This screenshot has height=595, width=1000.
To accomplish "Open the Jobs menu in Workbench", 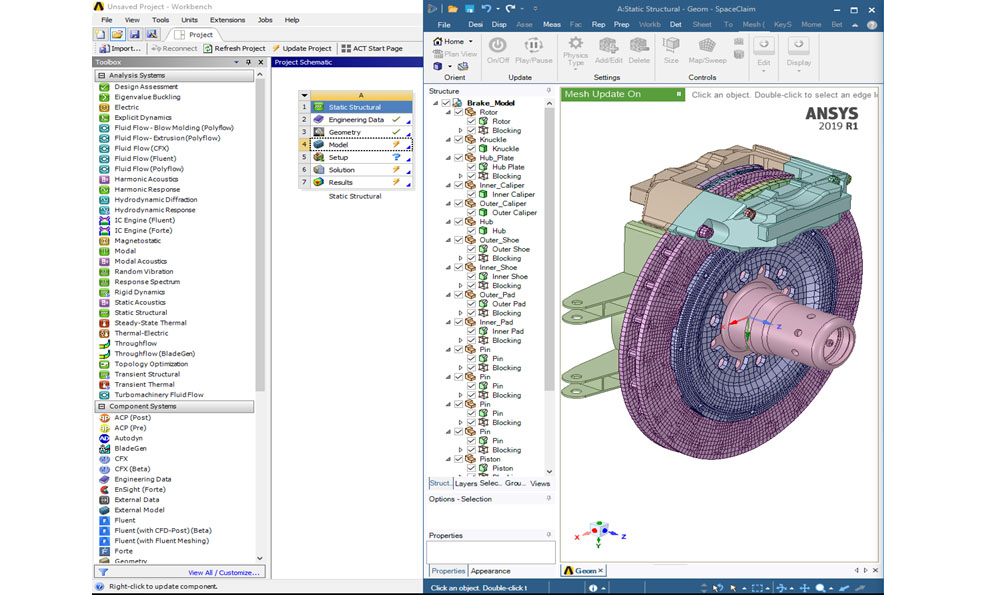I will [265, 20].
